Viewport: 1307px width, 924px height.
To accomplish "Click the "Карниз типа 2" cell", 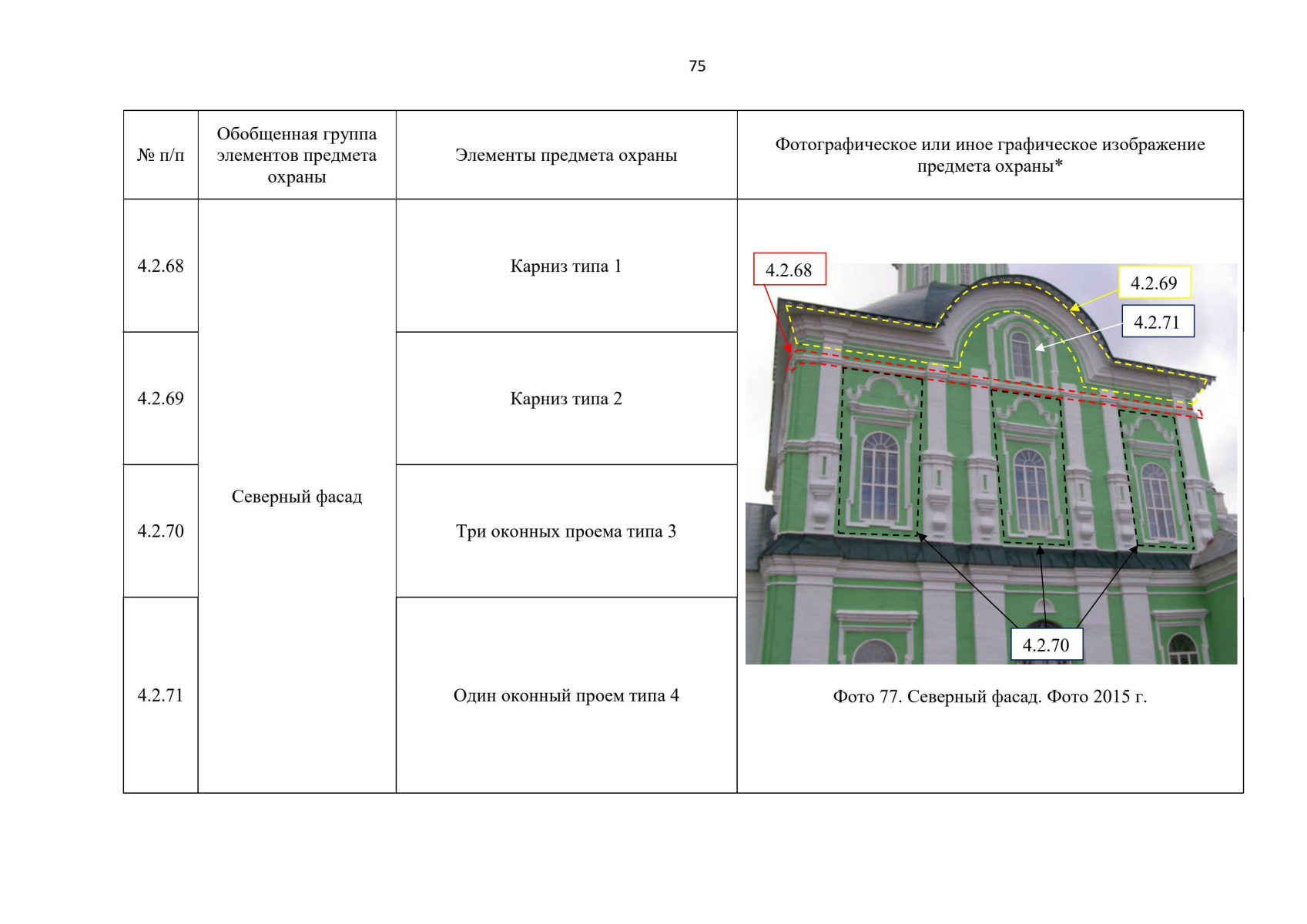I will click(x=566, y=398).
